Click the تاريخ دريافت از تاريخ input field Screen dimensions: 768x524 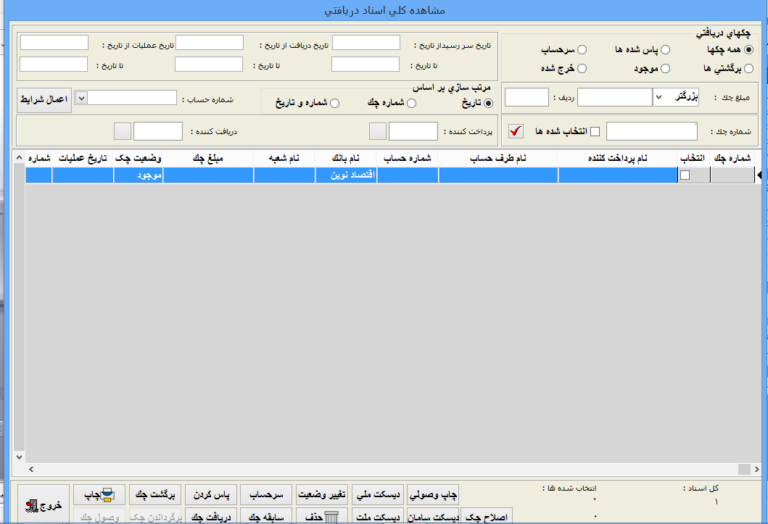point(209,43)
